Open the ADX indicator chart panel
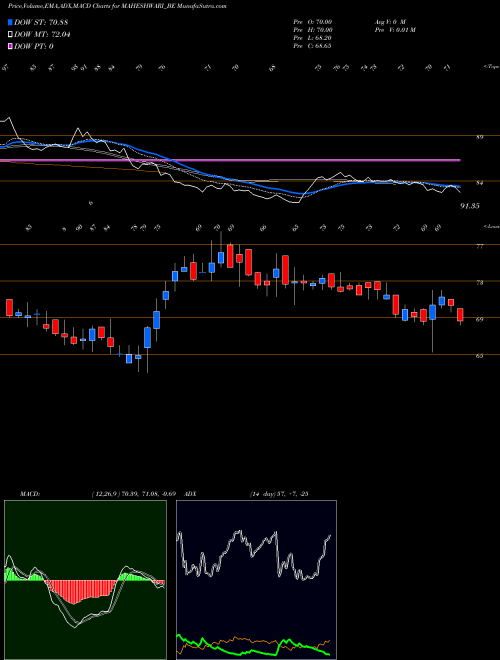 pos(256,580)
